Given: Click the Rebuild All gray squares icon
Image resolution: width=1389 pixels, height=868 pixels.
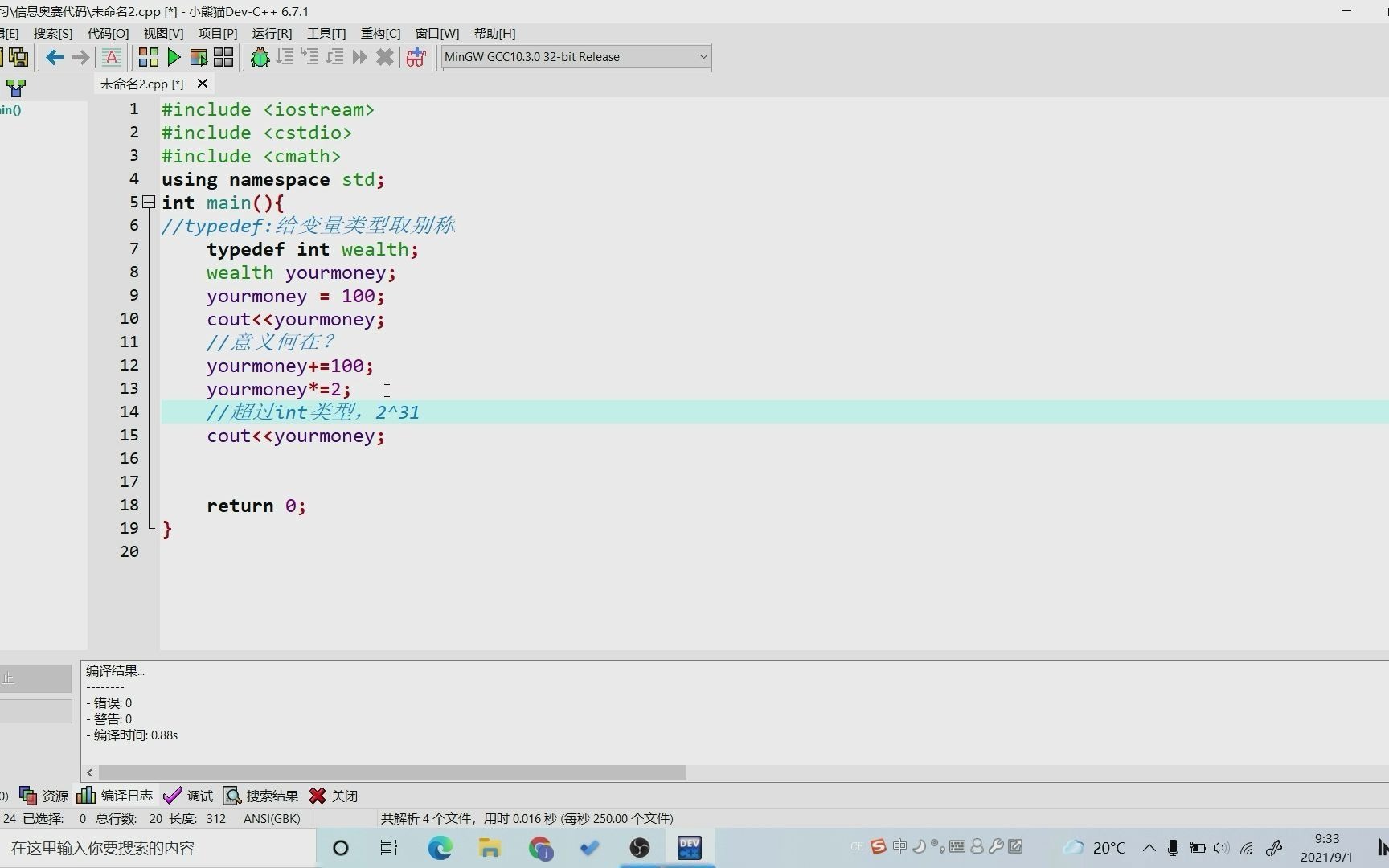Looking at the screenshot, I should (x=223, y=57).
